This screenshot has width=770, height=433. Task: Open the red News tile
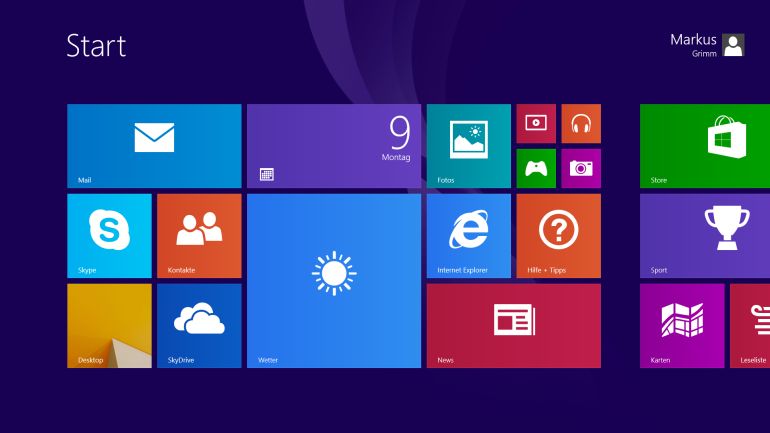click(x=513, y=326)
